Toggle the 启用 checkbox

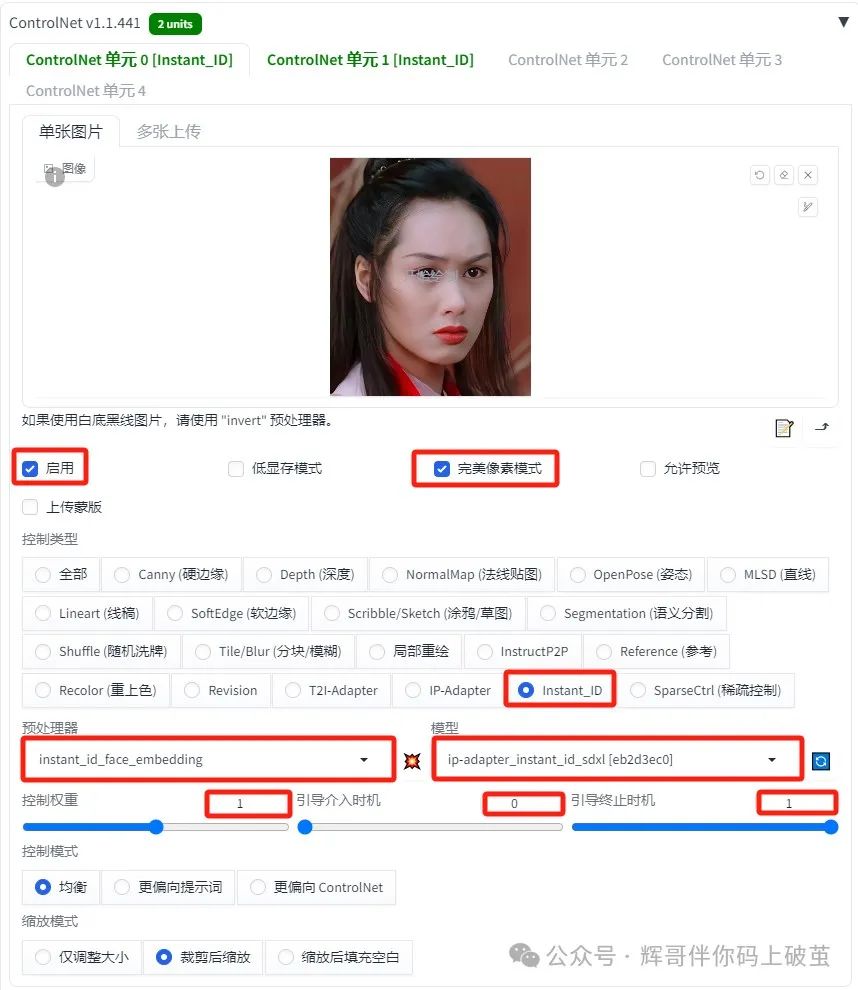[30, 468]
